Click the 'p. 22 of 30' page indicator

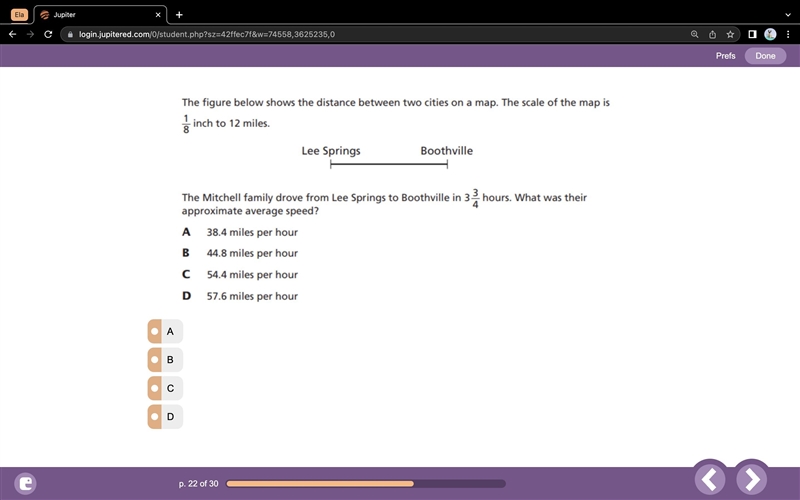(x=198, y=484)
